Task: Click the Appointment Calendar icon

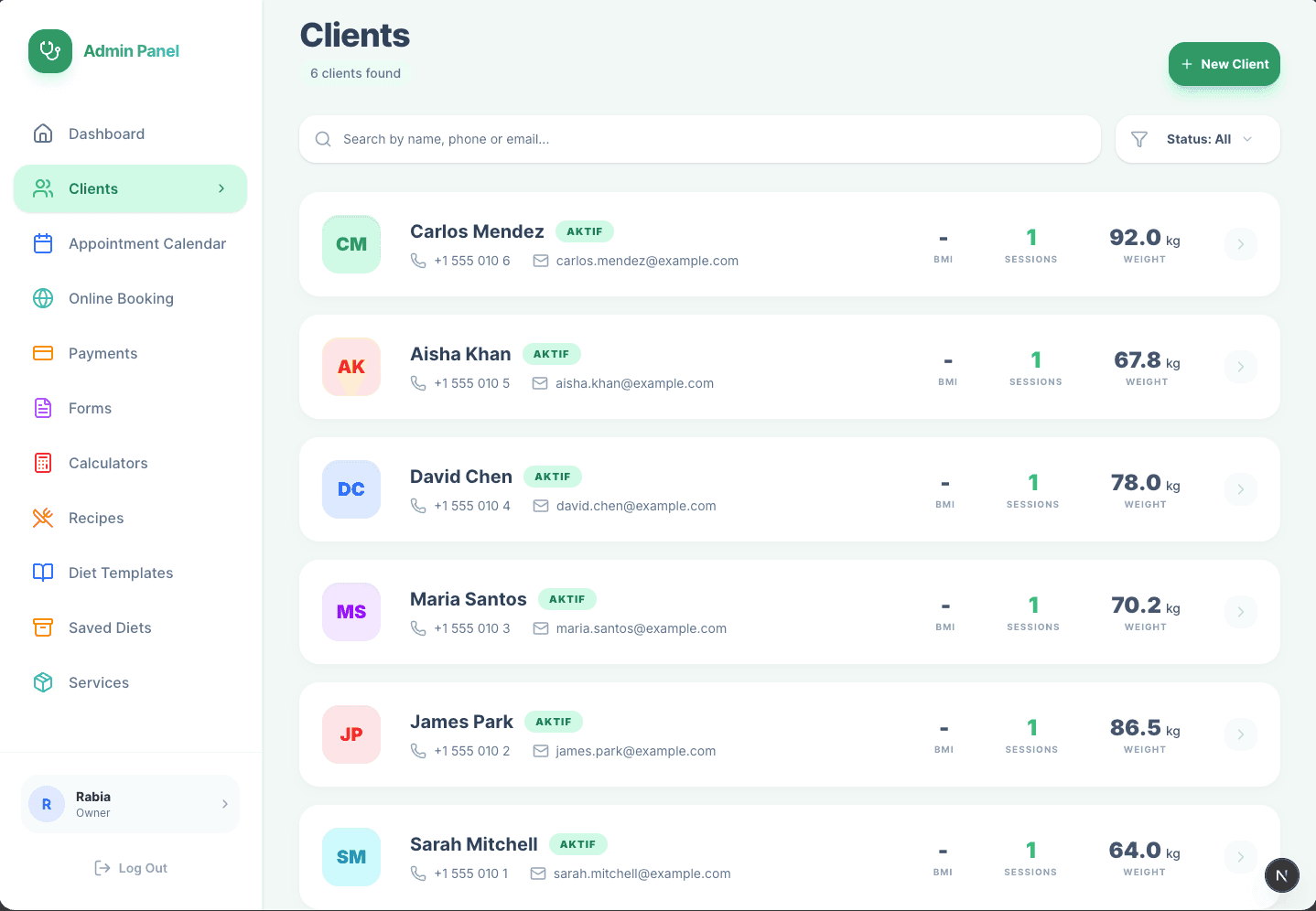Action: tap(43, 243)
